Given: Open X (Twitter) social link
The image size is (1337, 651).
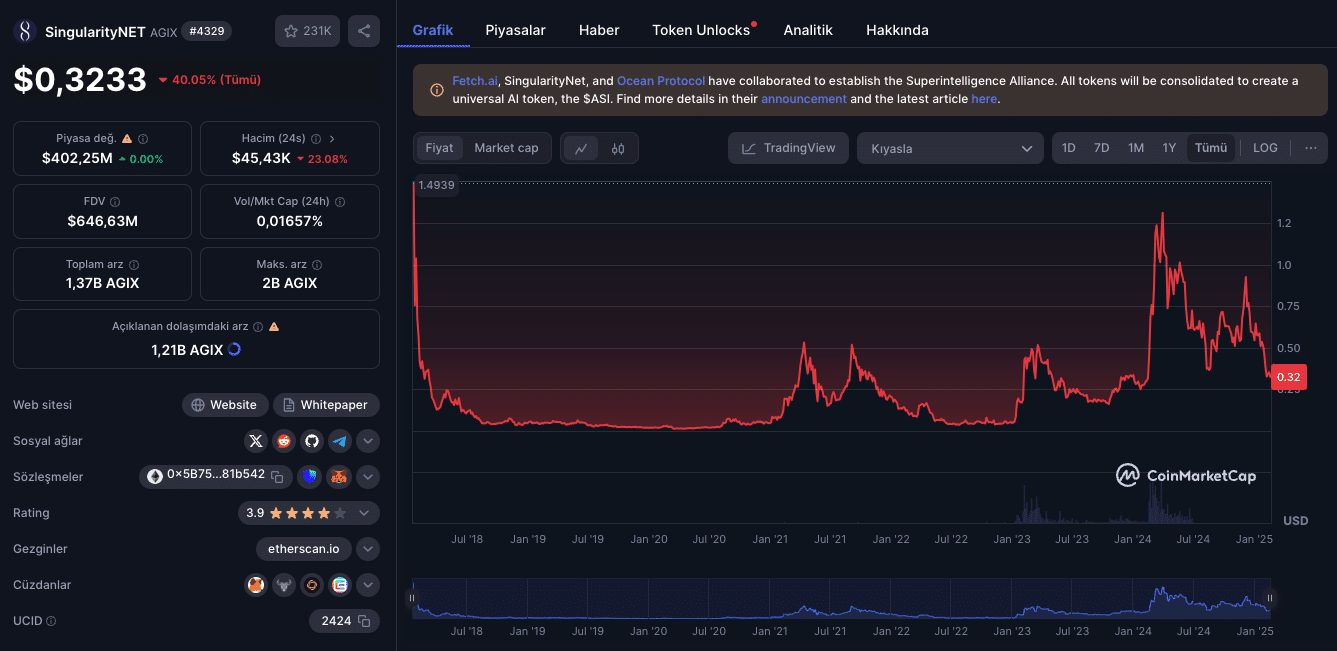Looking at the screenshot, I should point(256,441).
